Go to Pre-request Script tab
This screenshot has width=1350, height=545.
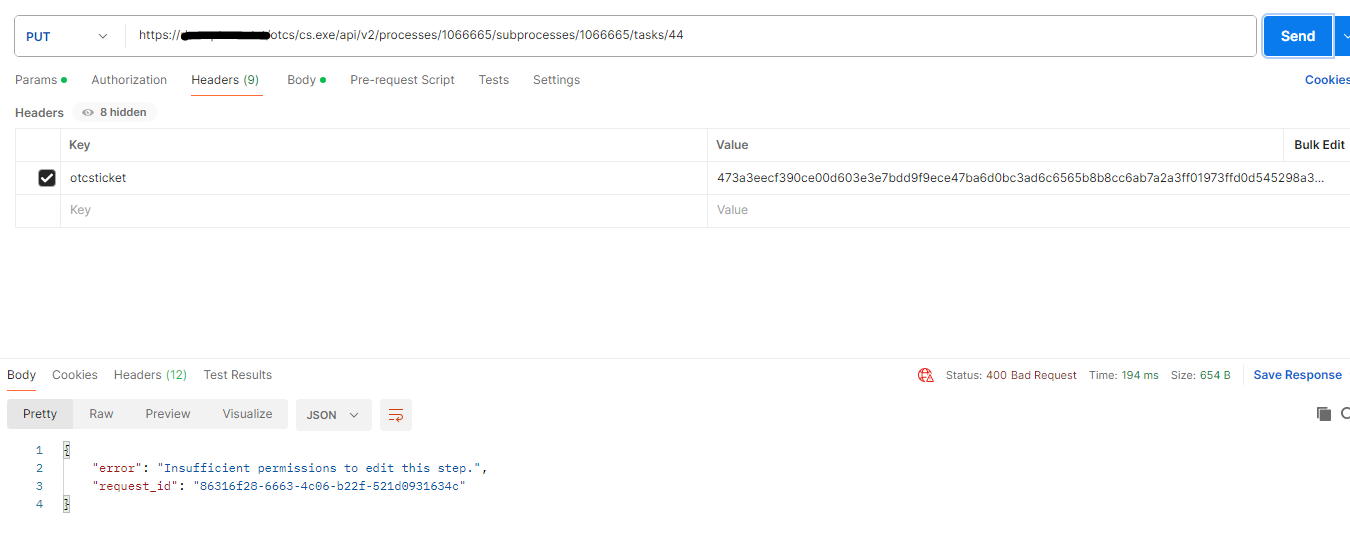(402, 80)
